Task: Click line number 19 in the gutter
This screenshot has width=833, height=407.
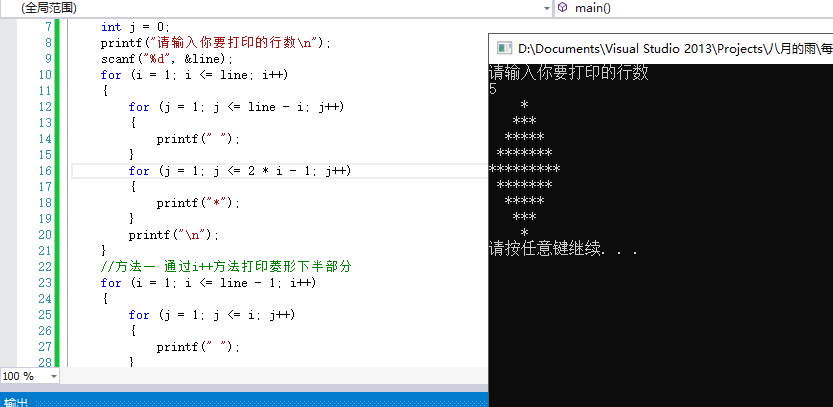Action: (45, 218)
